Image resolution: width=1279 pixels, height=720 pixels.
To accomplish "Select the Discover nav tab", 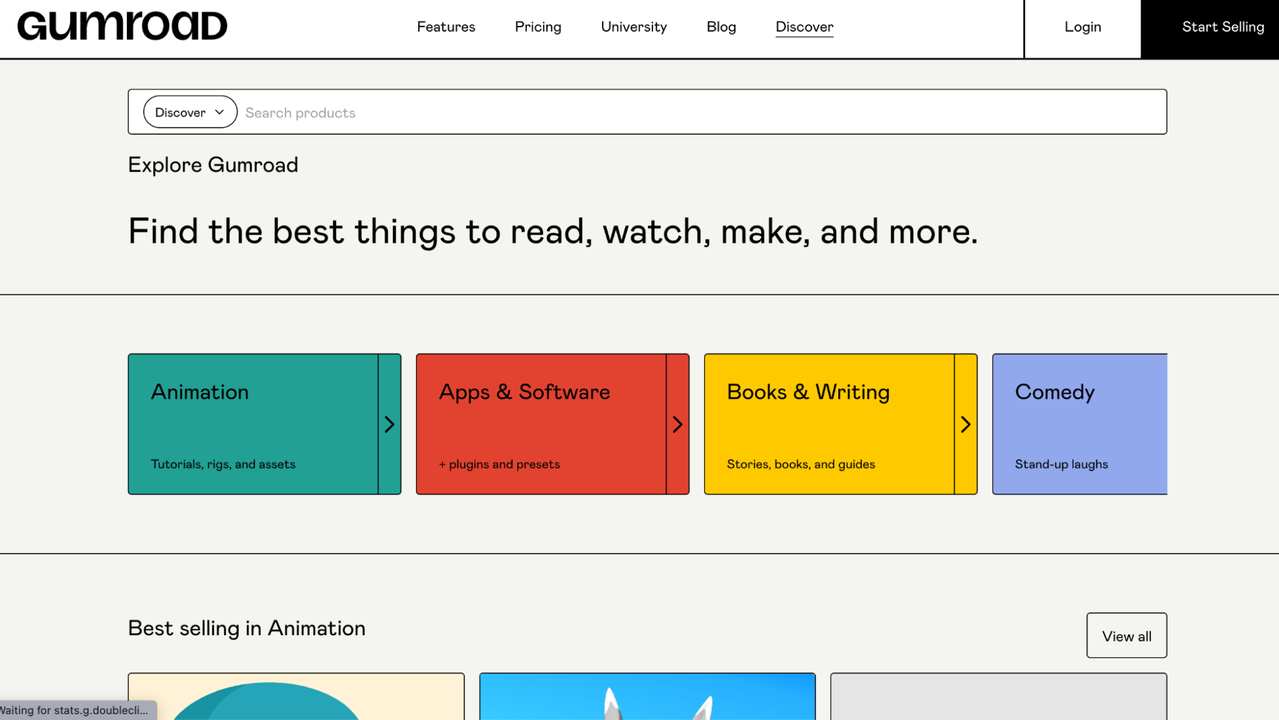I will pos(804,27).
